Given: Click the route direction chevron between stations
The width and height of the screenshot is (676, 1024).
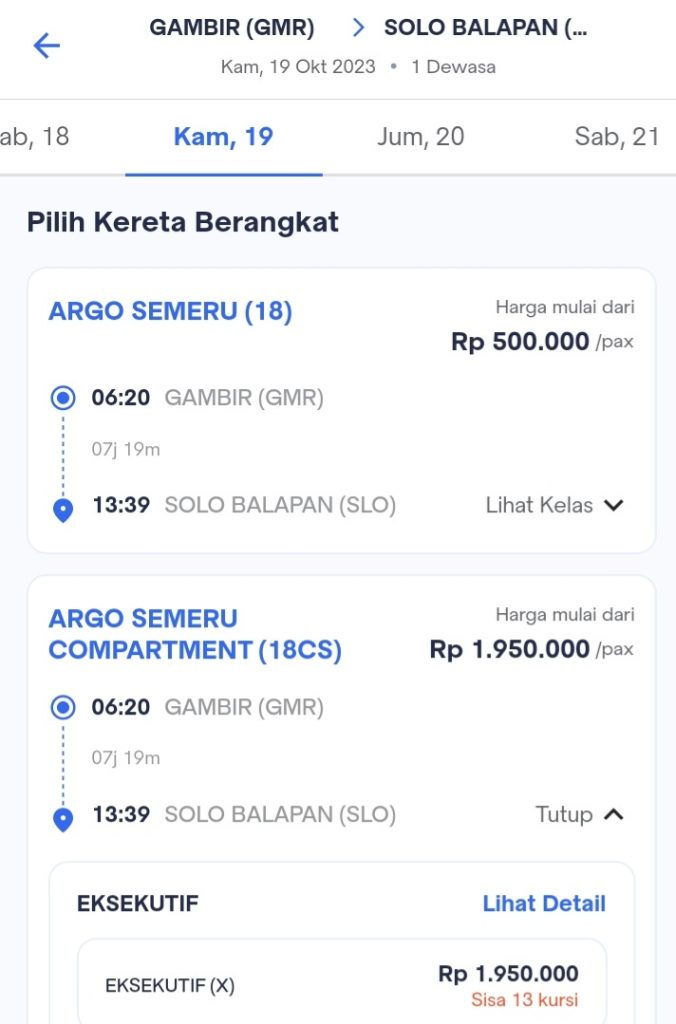Looking at the screenshot, I should (358, 28).
